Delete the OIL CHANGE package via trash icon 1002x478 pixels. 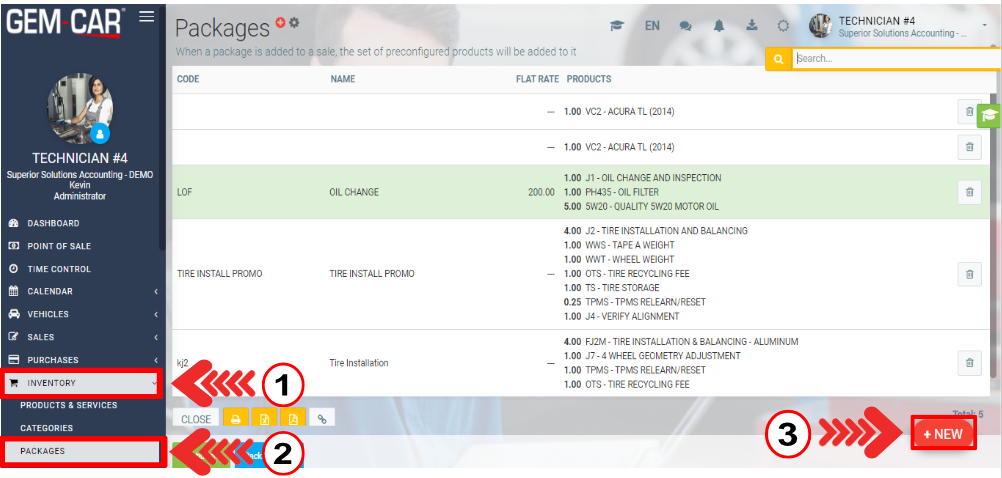969,192
